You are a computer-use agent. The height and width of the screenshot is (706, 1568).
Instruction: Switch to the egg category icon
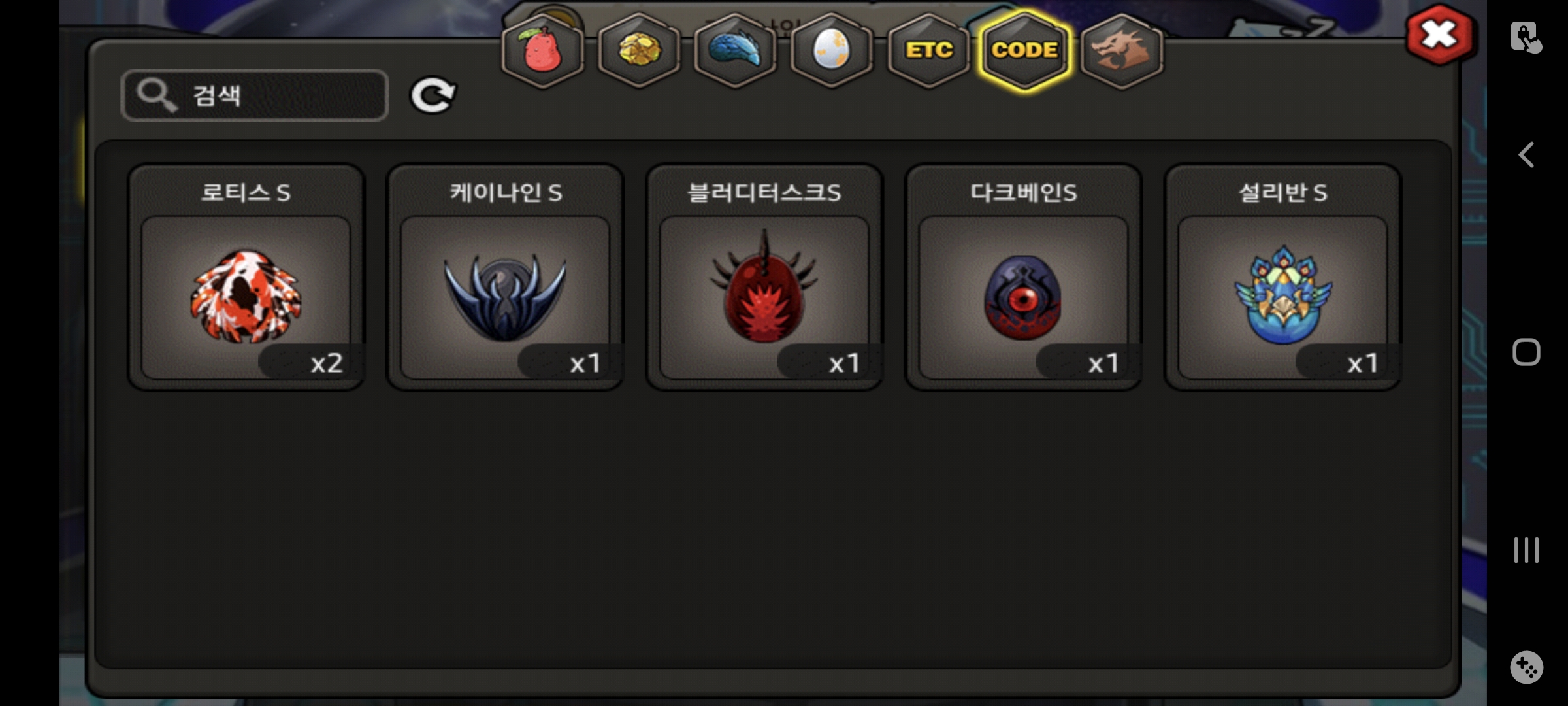coord(831,50)
